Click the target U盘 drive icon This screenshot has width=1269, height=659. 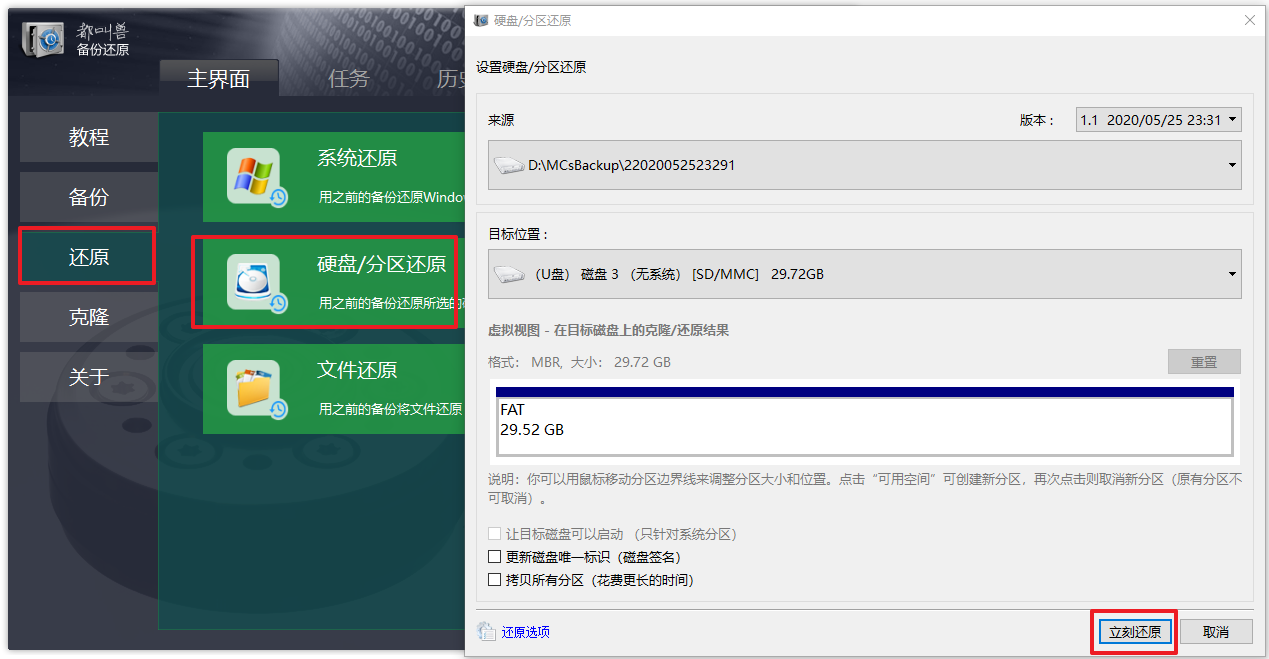click(510, 274)
